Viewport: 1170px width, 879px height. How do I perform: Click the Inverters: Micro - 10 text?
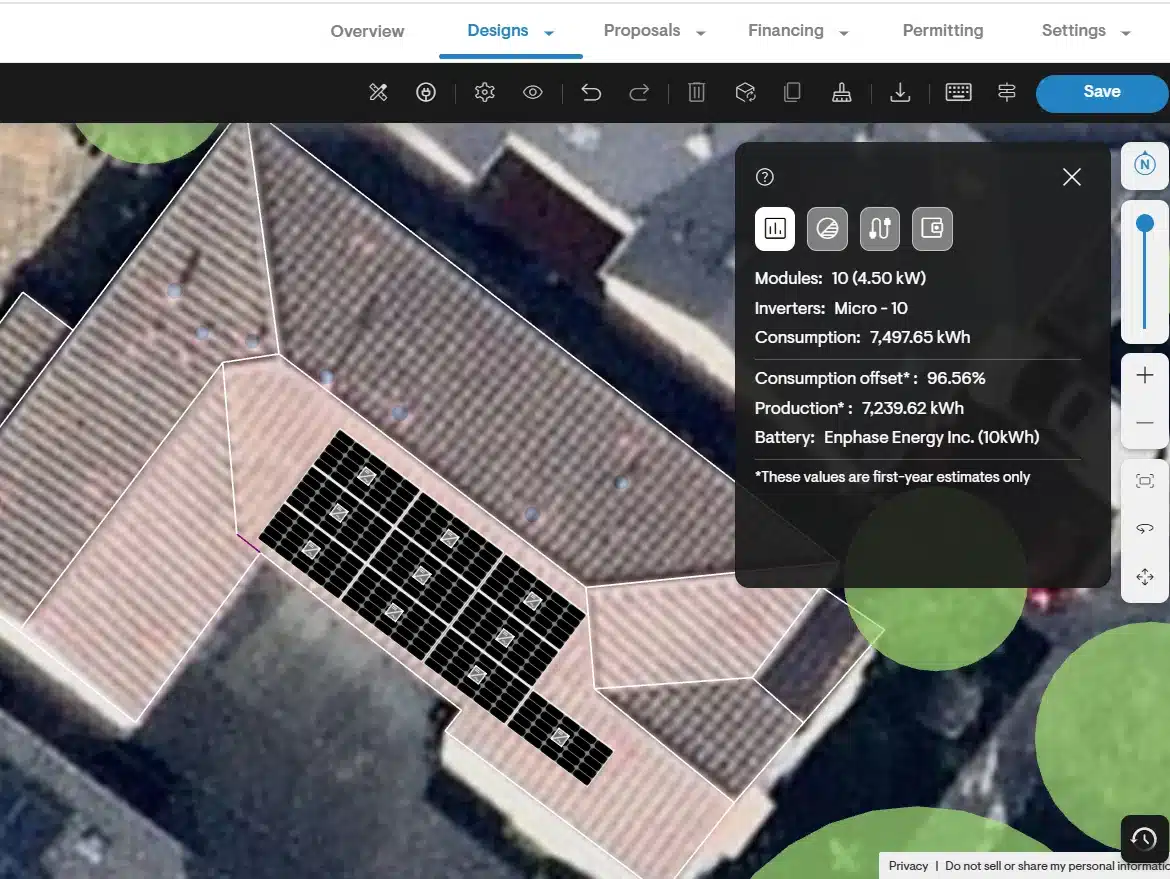point(831,308)
